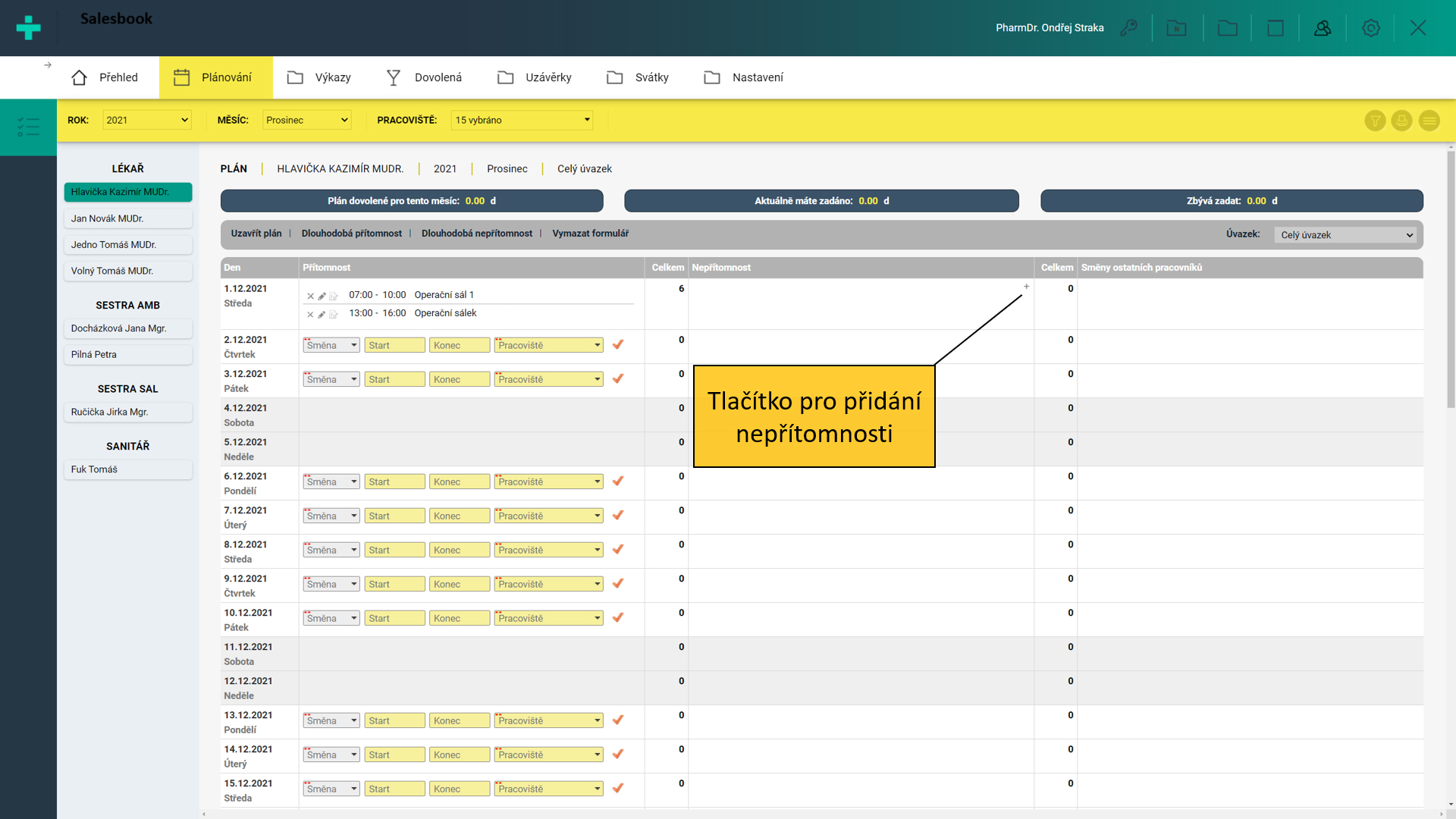Open the hamburger menu in yellow bar
1456x819 pixels.
(1429, 121)
